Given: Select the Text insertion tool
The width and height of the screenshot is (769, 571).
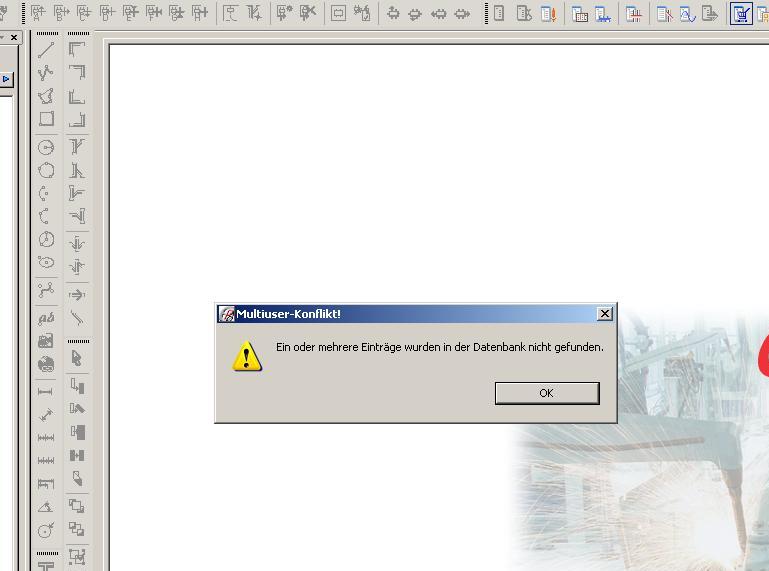Looking at the screenshot, I should click(x=46, y=318).
